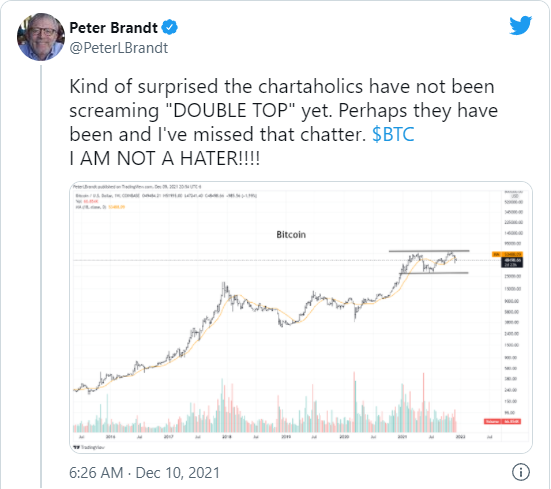Click the 2021 label on chart time axis
551x489 pixels.
[x=402, y=437]
